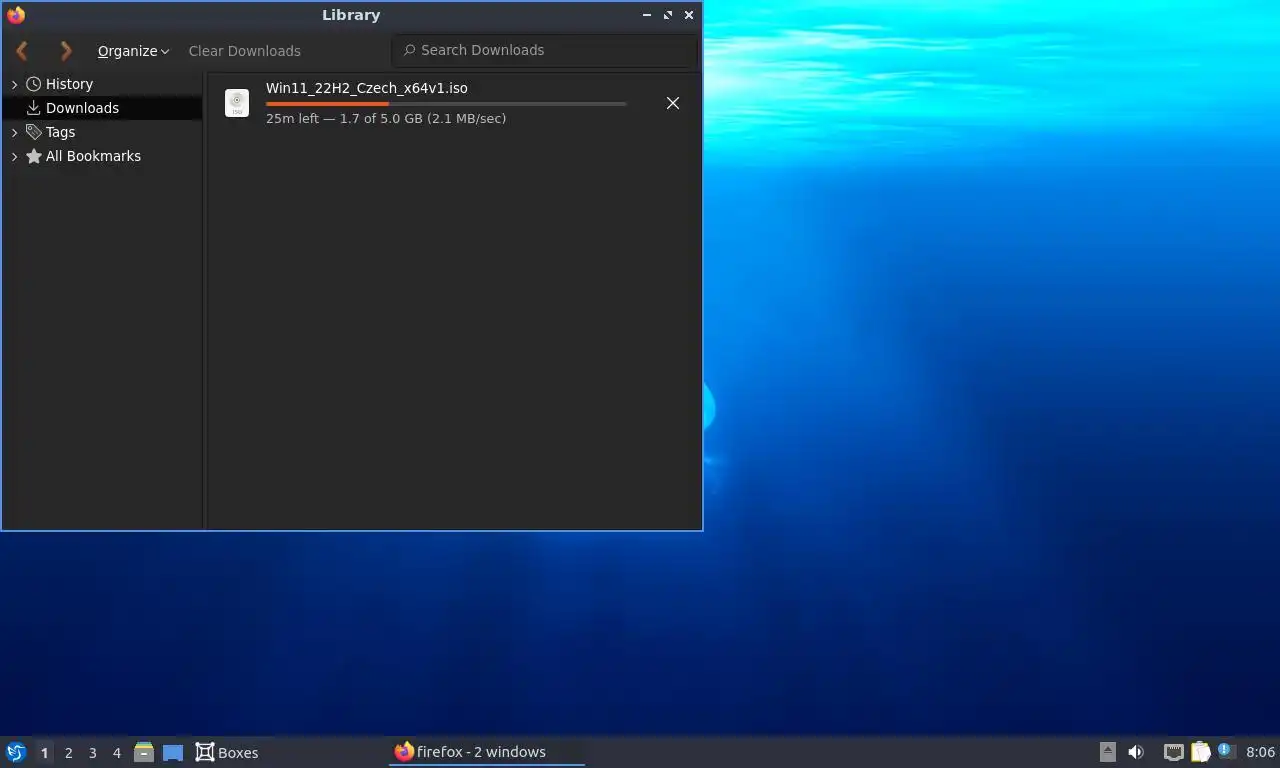This screenshot has height=768, width=1280.
Task: Focus the Search Downloads field
Action: (544, 50)
